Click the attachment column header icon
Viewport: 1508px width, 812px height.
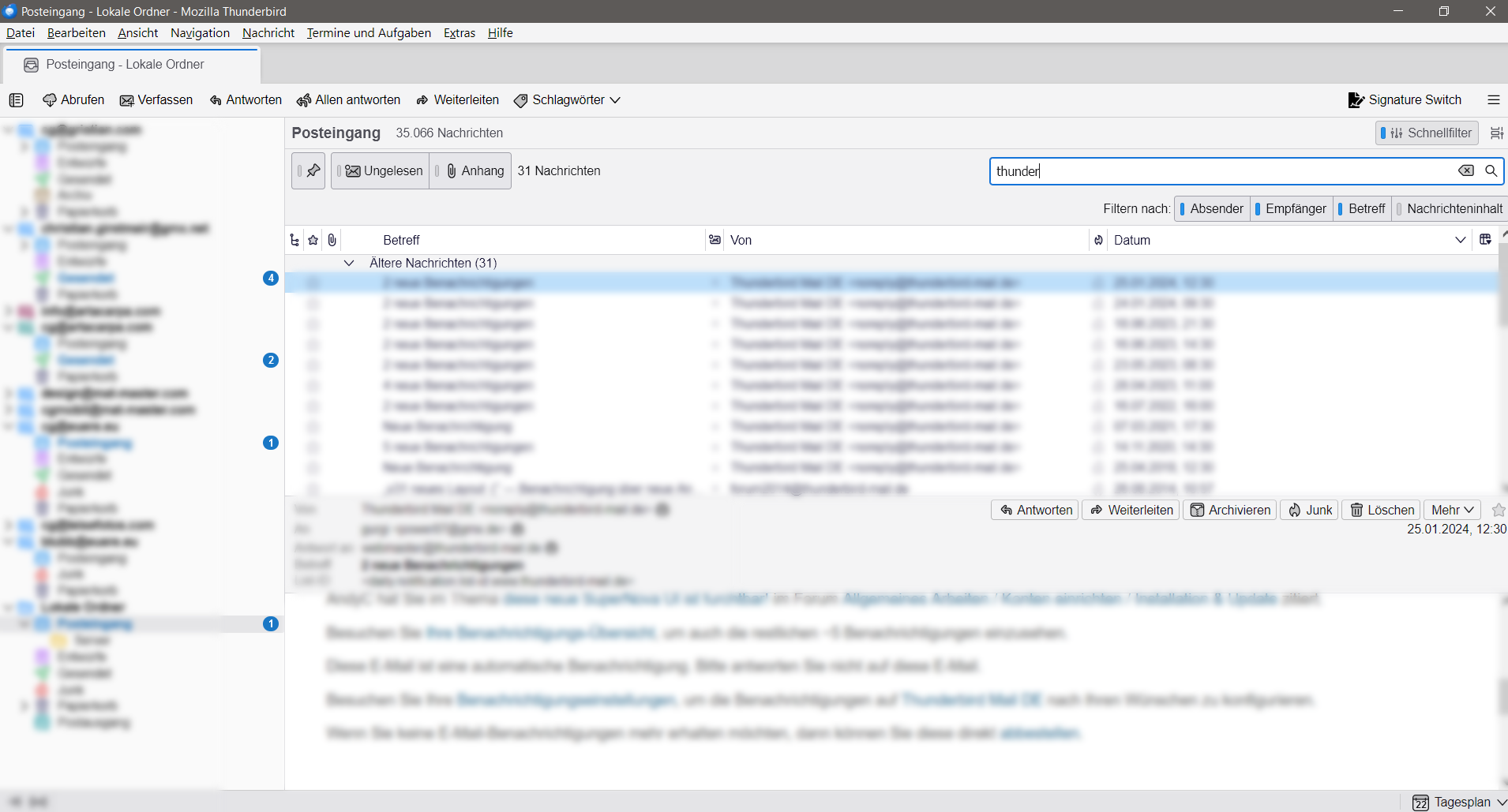[x=332, y=241]
